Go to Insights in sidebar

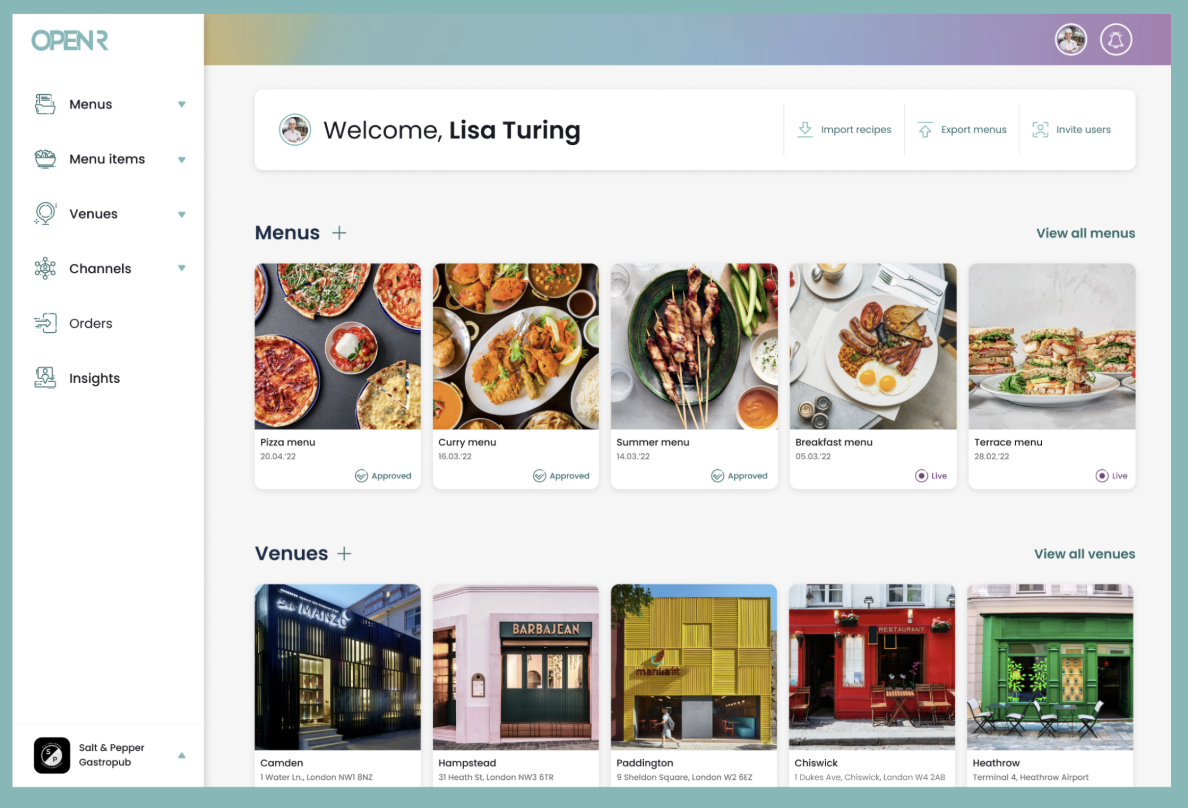(x=94, y=378)
